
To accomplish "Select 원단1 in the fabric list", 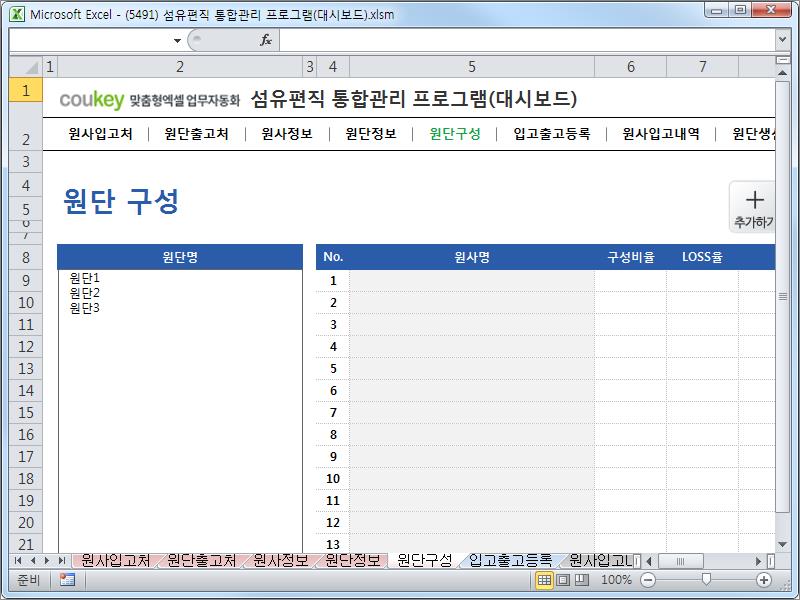I will pos(85,278).
